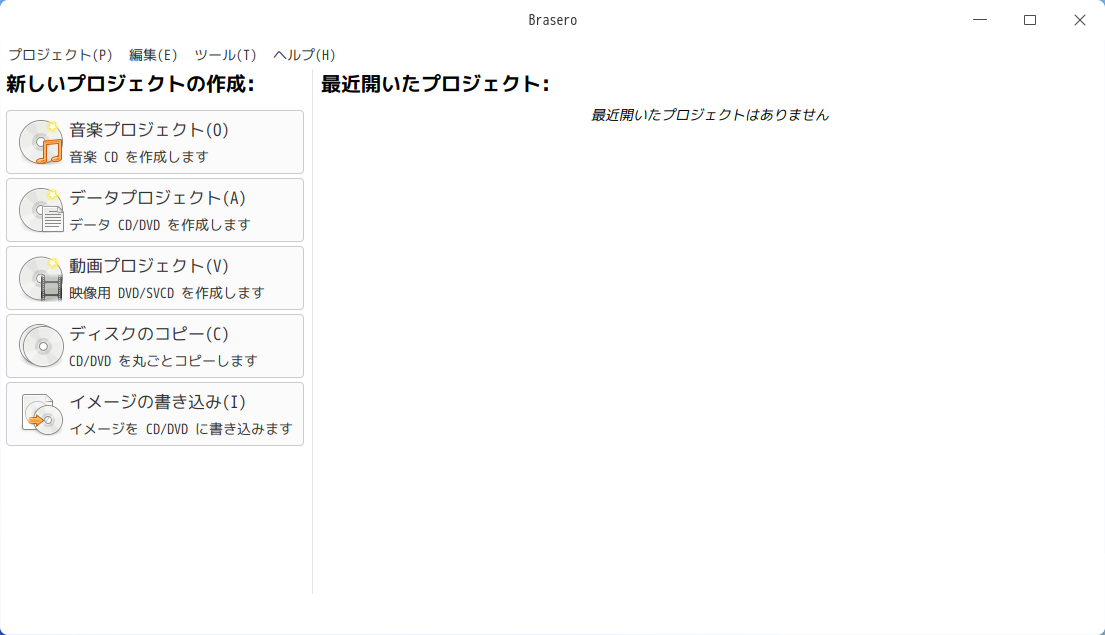Click the 新しいプロジェクトの作成 heading
The height and width of the screenshot is (635, 1105).
click(x=130, y=84)
